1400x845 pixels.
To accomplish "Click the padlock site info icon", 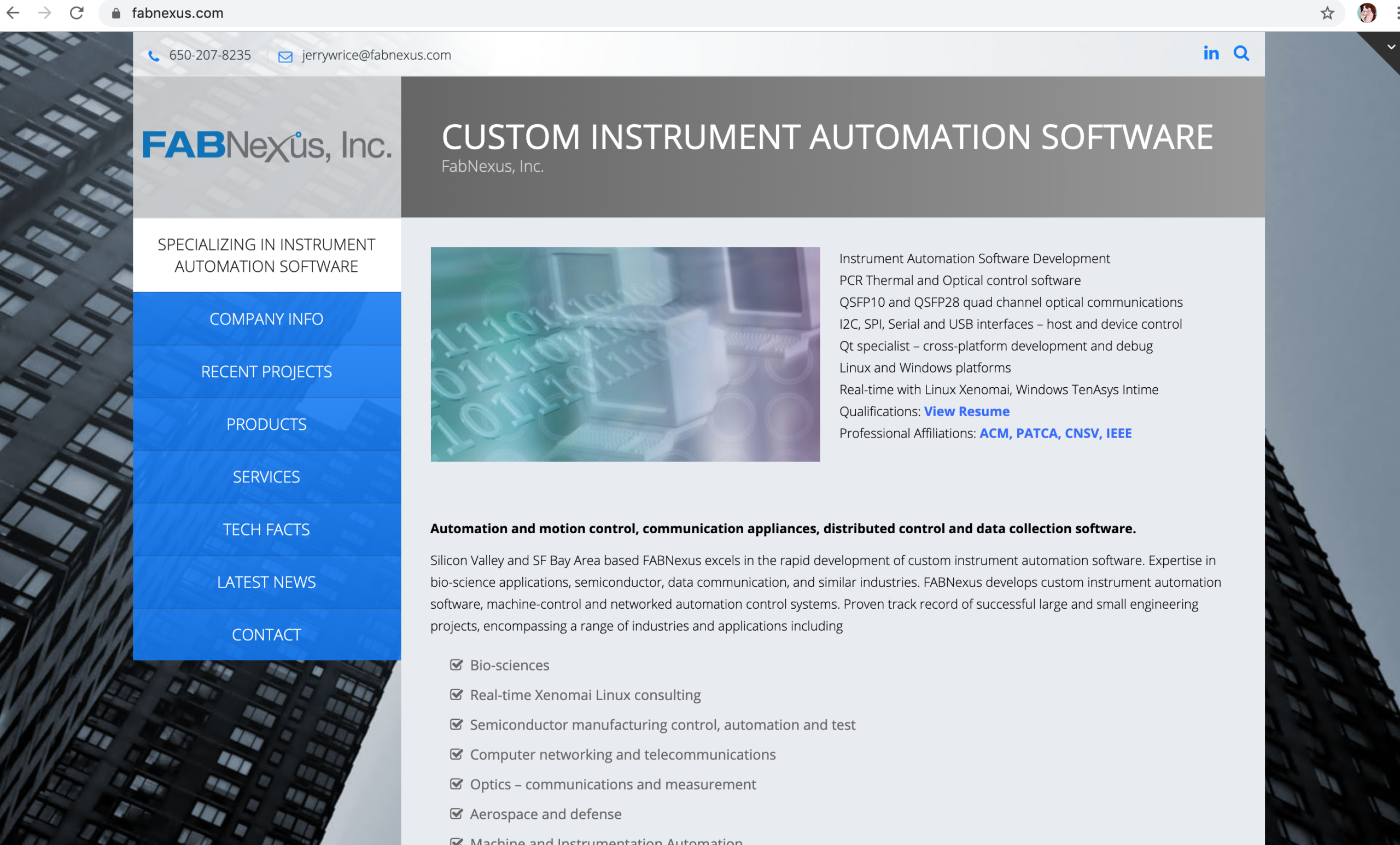I will 116,13.
